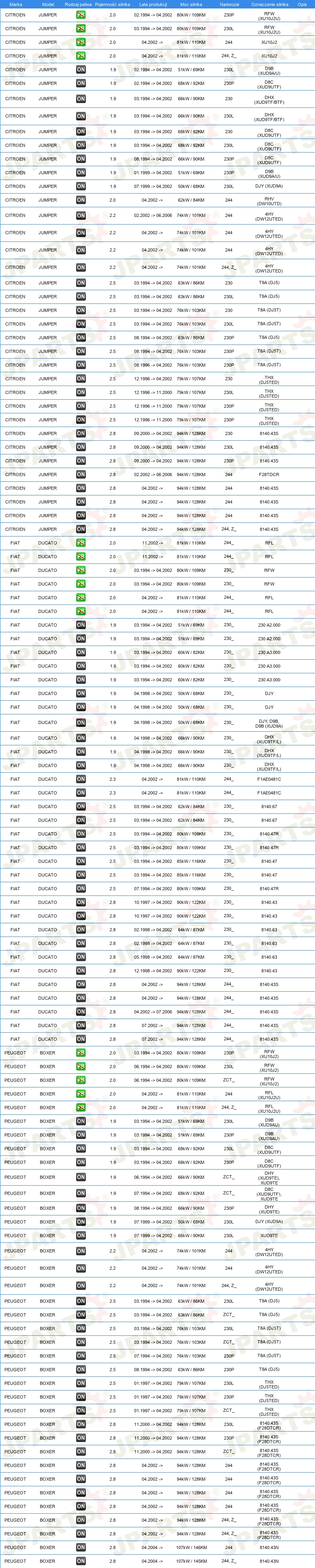Click the PB icon in Peugeot Boxer RFW 230P row
The image size is (315, 1568).
point(81,1053)
